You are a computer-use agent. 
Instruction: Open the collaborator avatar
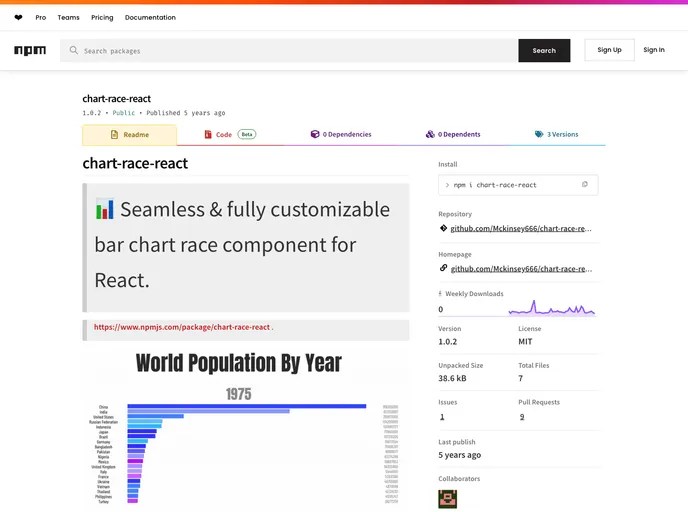pos(448,499)
